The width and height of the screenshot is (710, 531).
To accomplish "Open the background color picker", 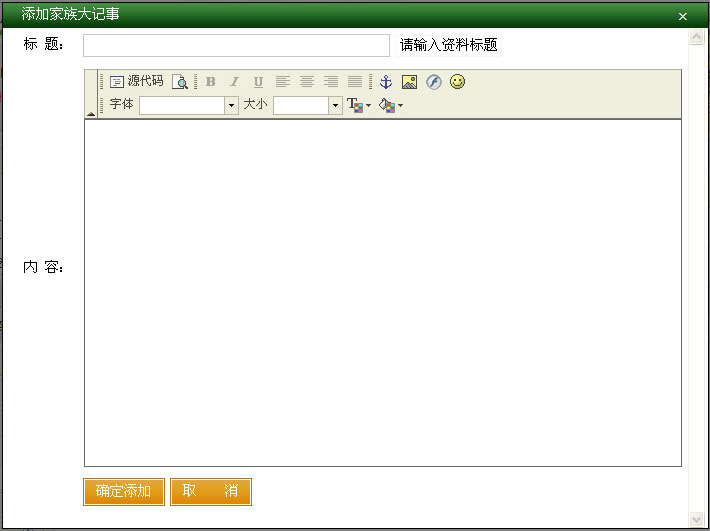I will coord(390,105).
